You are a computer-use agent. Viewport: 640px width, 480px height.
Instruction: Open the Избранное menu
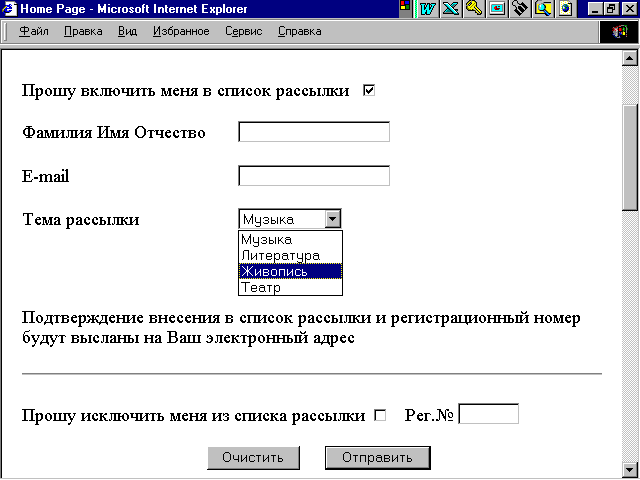(181, 31)
